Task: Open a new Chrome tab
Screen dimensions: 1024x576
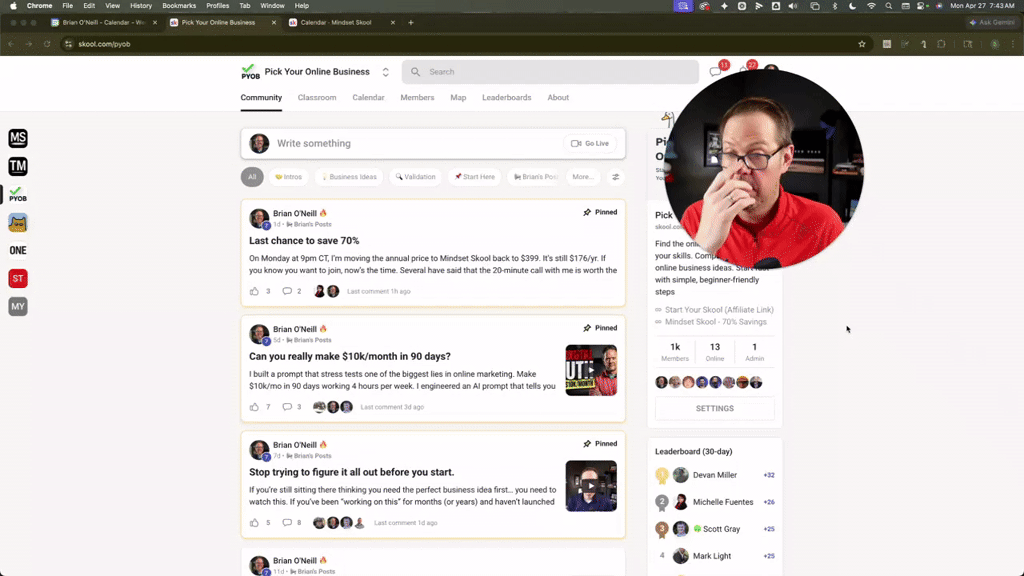Action: point(411,22)
